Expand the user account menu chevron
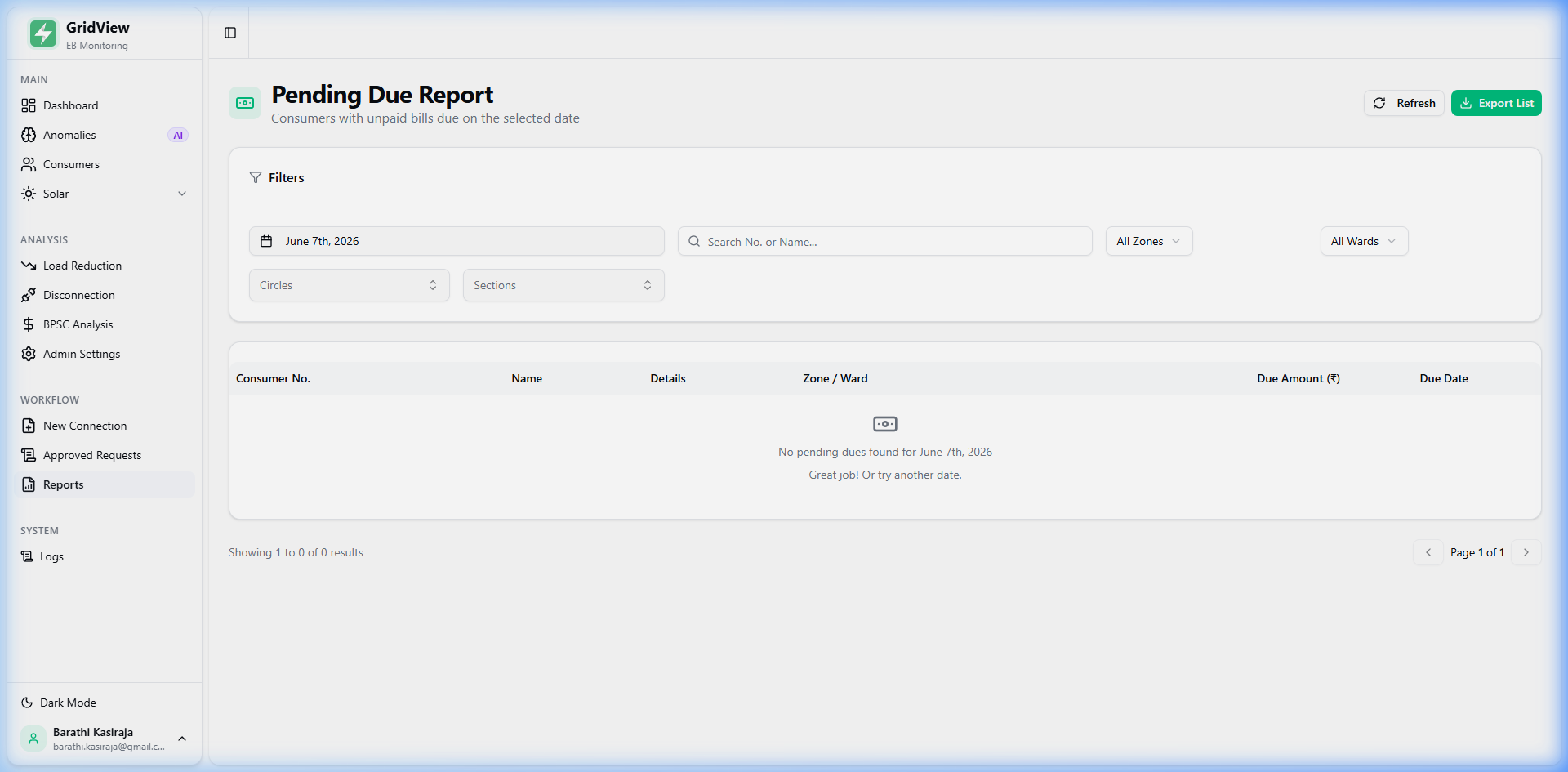 pyautogui.click(x=182, y=739)
